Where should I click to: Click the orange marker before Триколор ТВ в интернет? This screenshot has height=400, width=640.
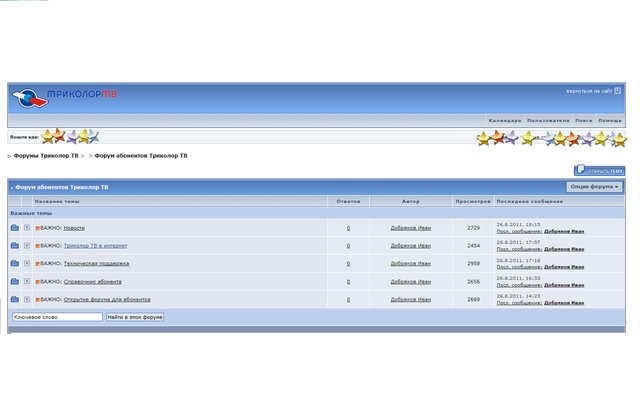[x=38, y=246]
